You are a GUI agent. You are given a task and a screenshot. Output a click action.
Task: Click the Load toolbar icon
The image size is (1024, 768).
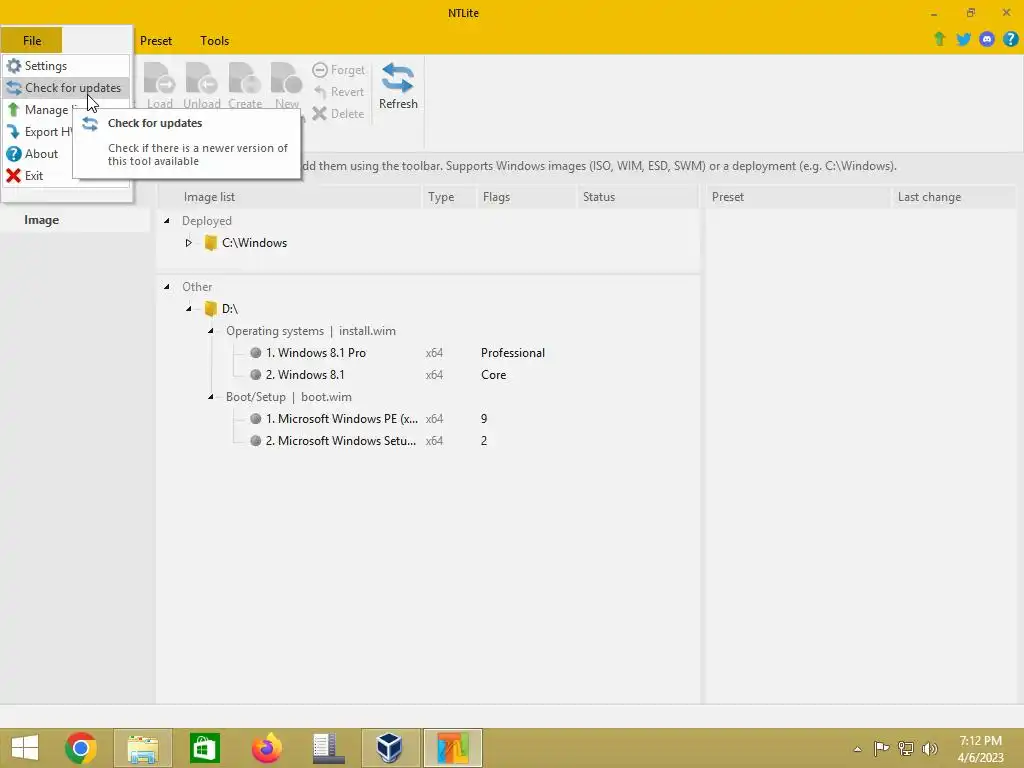tap(159, 86)
